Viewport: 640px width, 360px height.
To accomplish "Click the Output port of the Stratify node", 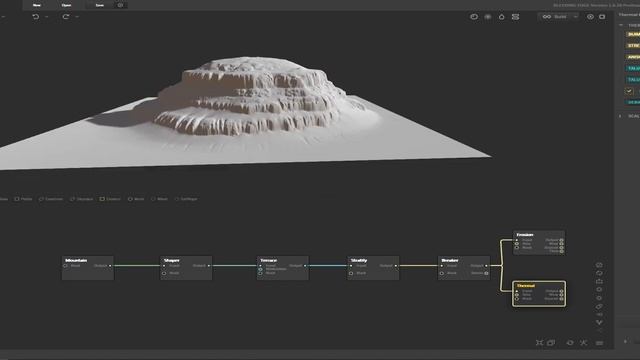I will pos(396,266).
